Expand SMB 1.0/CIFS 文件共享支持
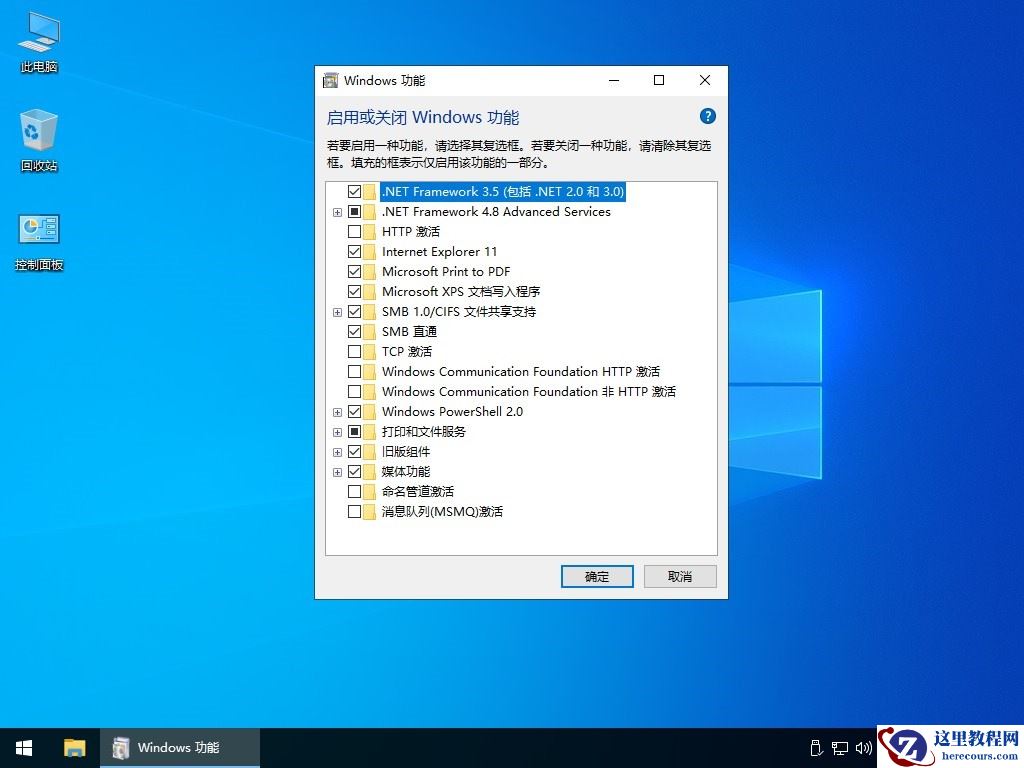This screenshot has width=1024, height=768. pyautogui.click(x=337, y=311)
